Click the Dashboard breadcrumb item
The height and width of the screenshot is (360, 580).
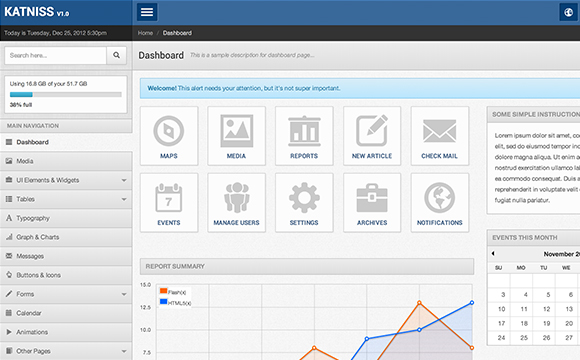click(177, 33)
